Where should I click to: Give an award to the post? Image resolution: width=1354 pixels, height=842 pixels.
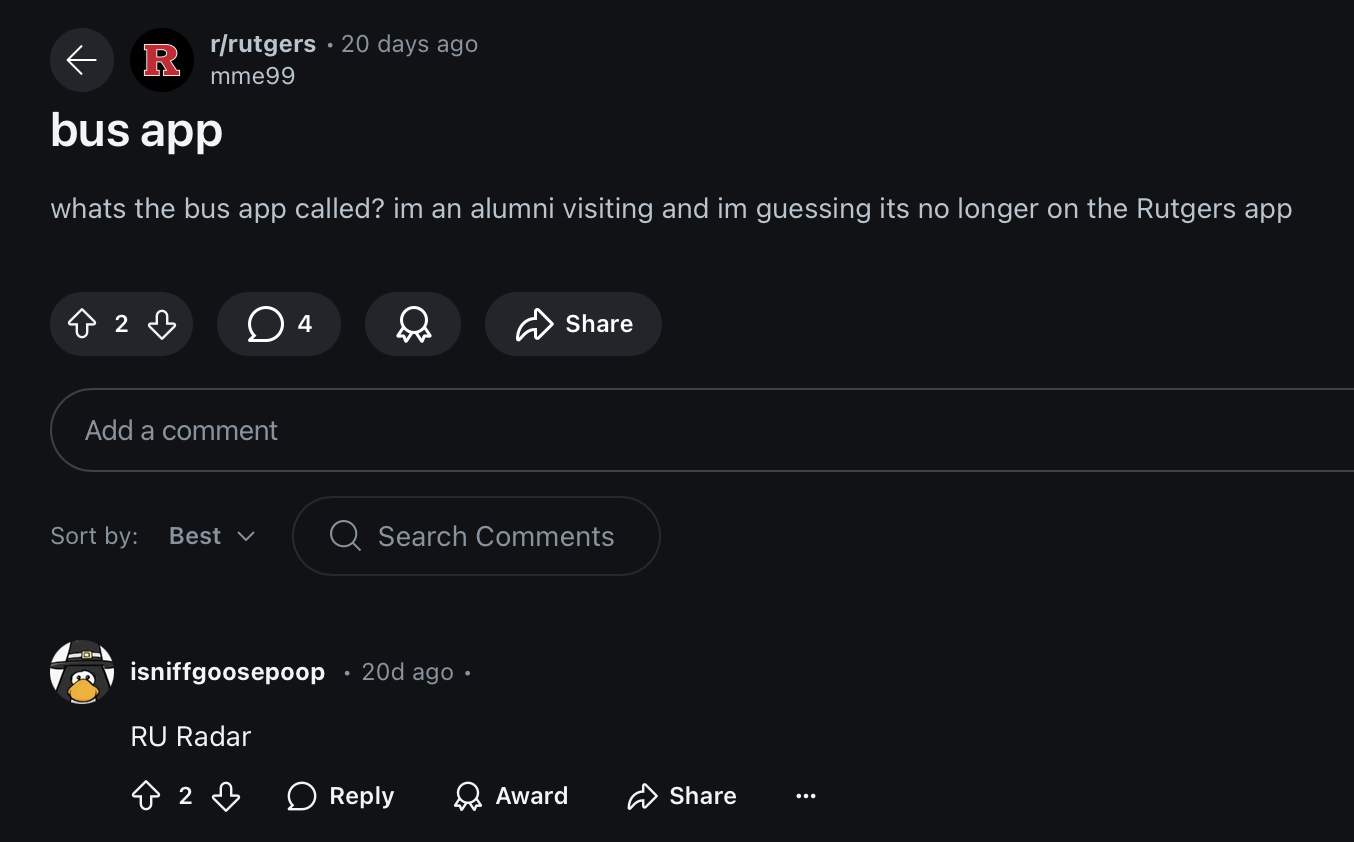tap(413, 324)
